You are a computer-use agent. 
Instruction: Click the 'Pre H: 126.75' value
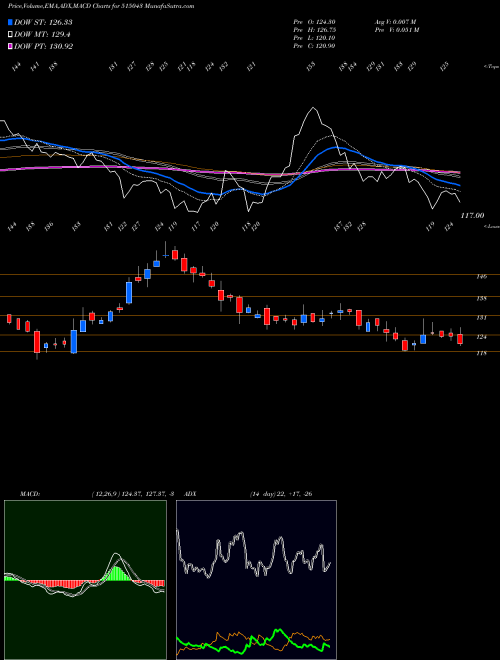314,30
